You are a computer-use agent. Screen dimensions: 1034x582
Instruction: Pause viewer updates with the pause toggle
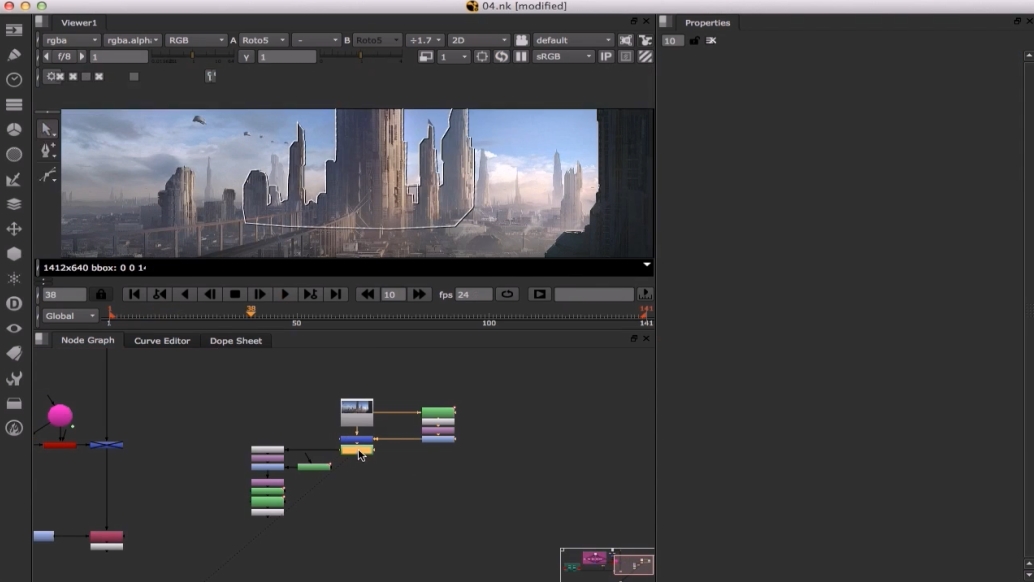point(521,57)
